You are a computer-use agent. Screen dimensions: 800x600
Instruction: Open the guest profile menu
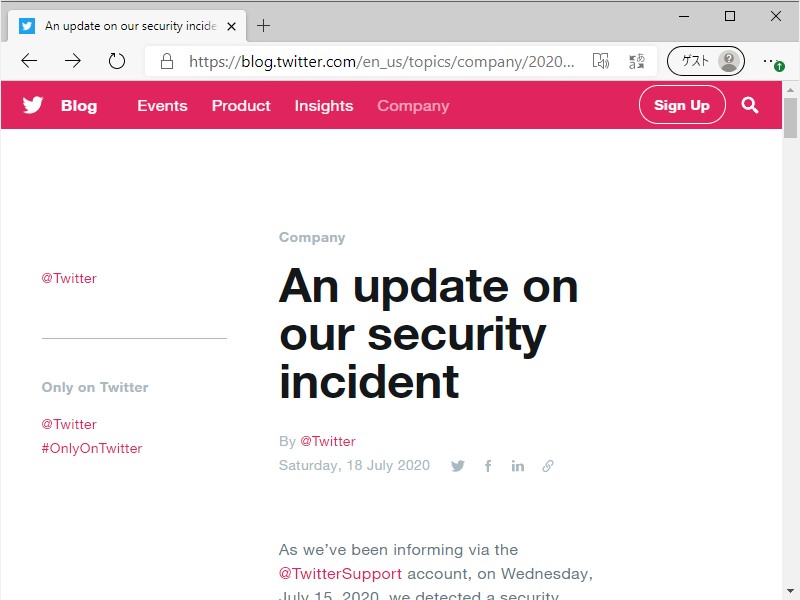click(x=706, y=61)
